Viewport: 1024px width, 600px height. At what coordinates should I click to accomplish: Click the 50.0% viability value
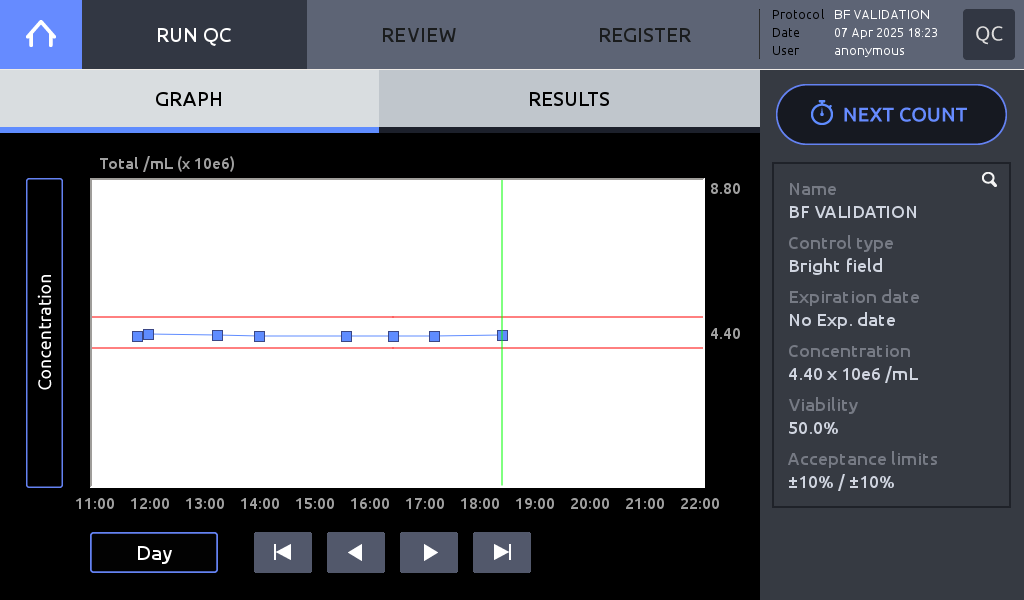(x=813, y=428)
